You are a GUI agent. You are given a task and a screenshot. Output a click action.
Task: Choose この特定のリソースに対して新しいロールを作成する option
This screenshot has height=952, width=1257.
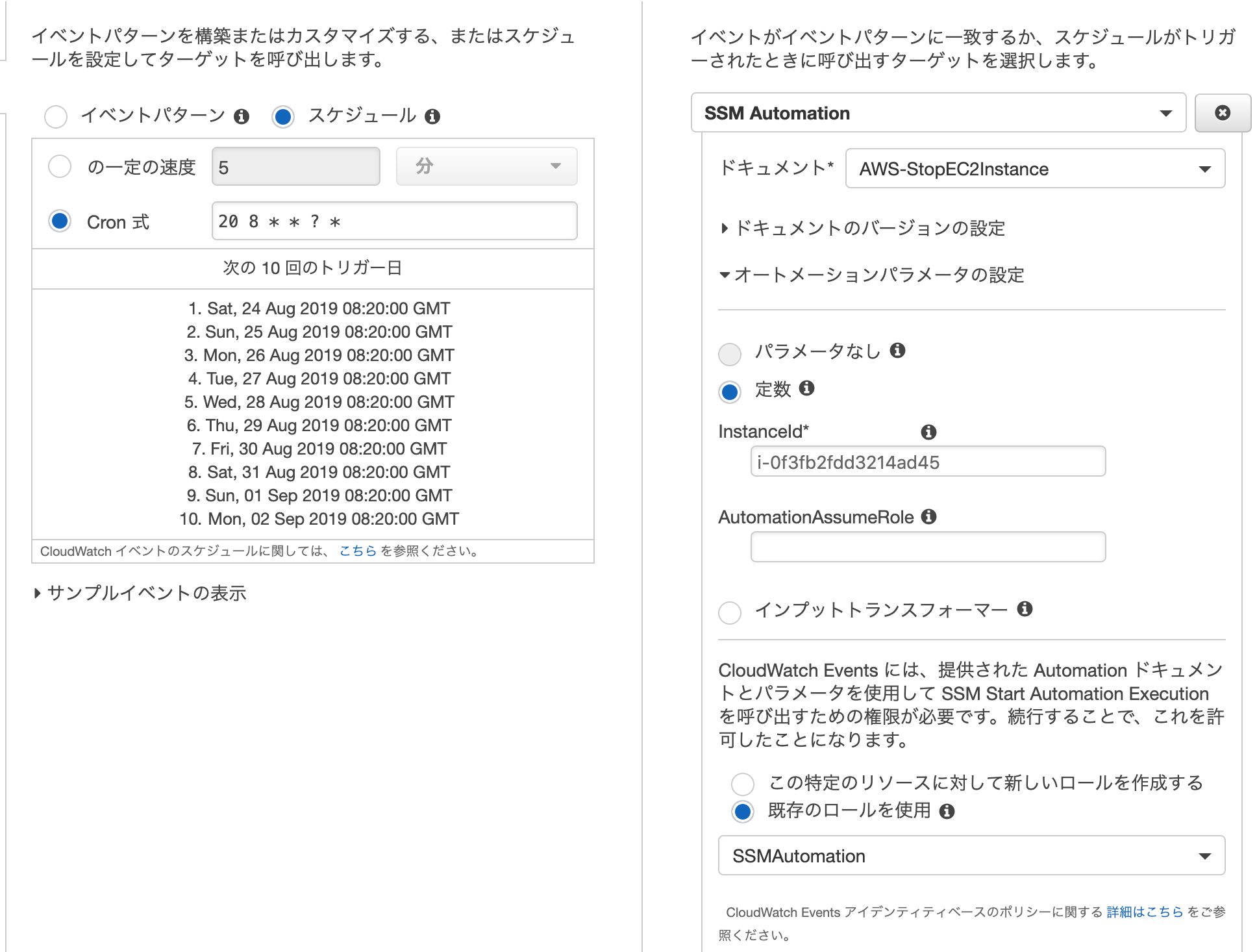[x=743, y=784]
